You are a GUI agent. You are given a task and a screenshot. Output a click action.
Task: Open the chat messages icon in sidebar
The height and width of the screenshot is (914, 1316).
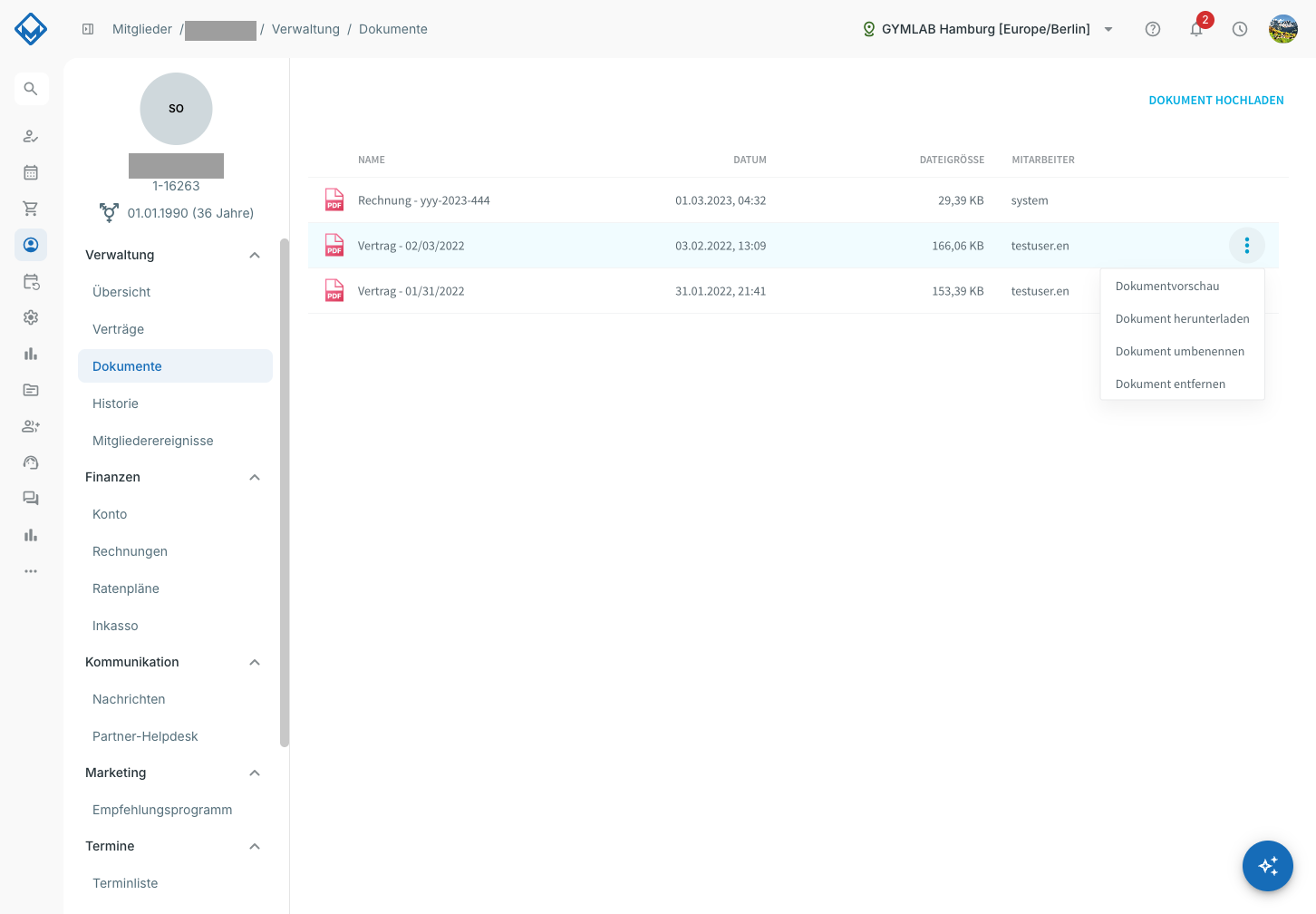click(31, 499)
